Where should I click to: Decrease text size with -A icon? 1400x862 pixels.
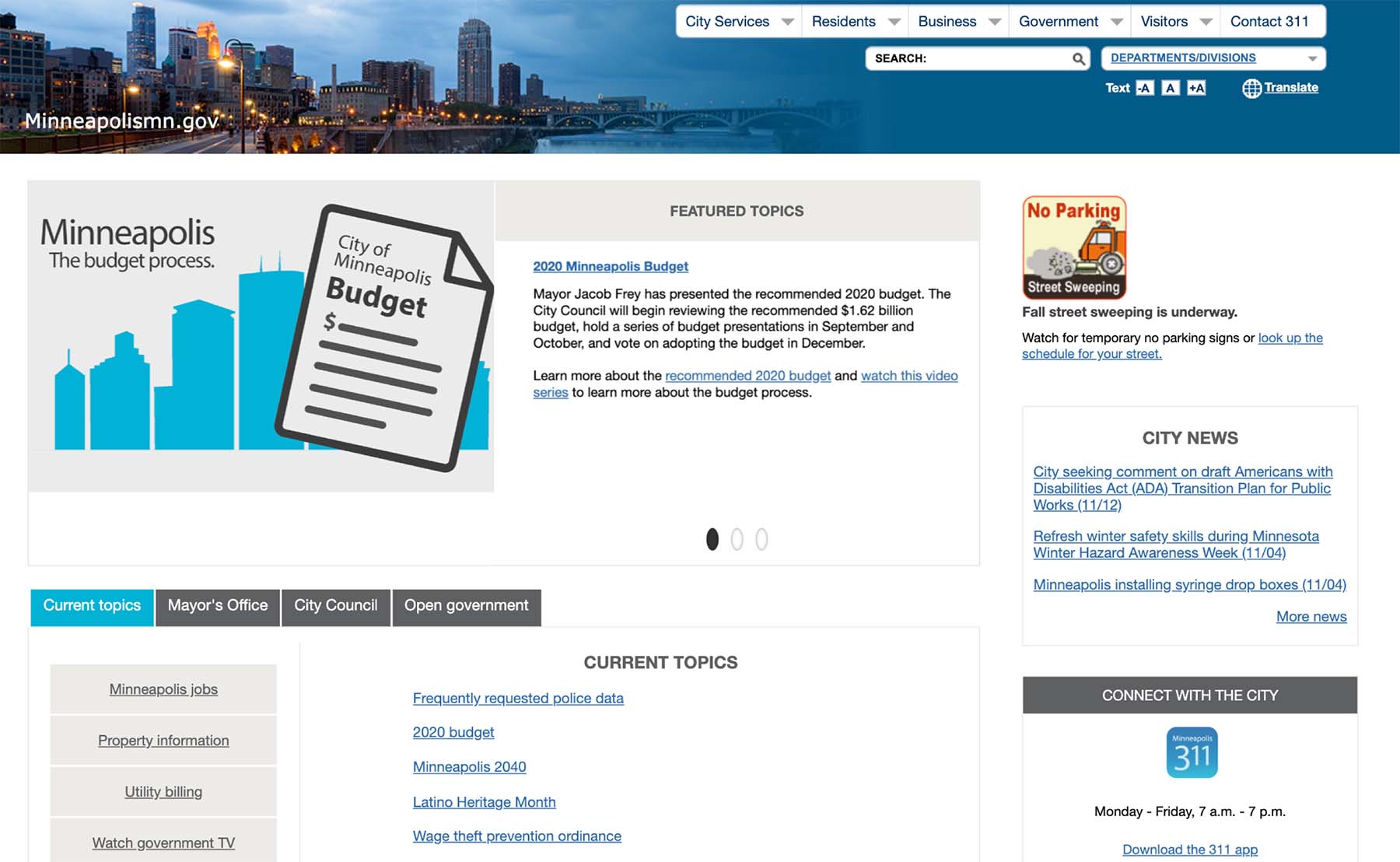(x=1144, y=88)
